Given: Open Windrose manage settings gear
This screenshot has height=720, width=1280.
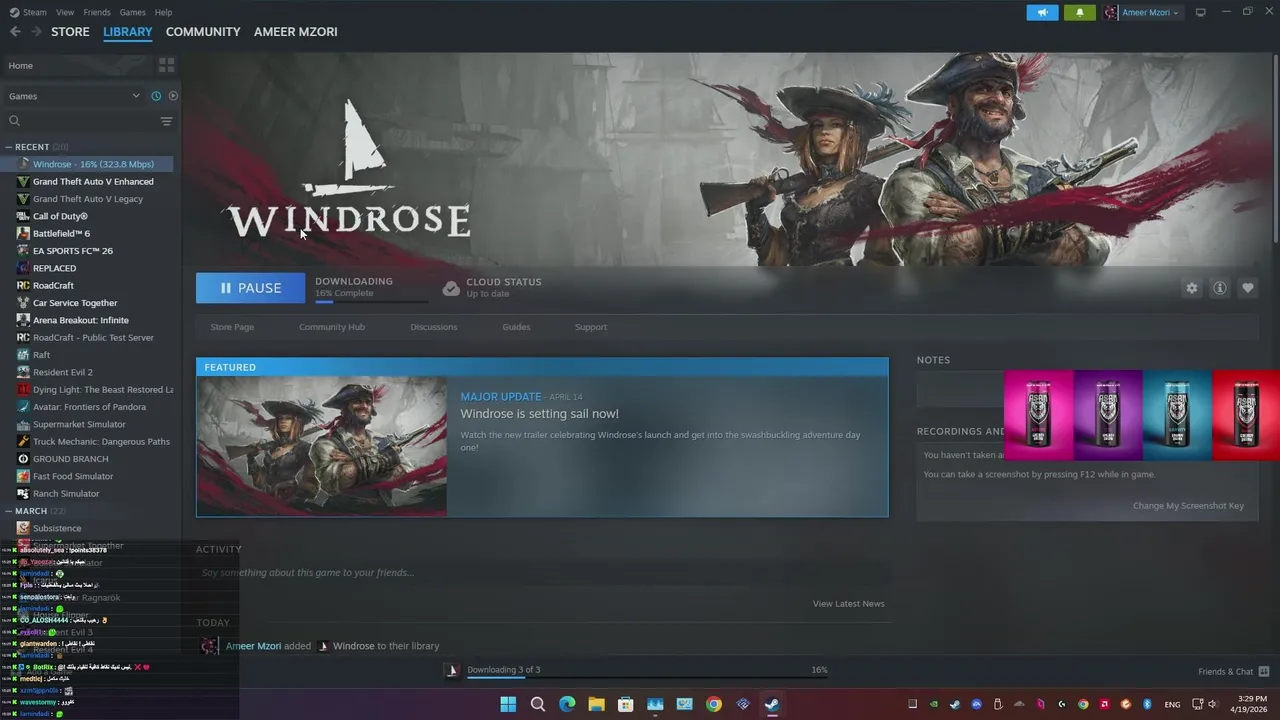Looking at the screenshot, I should (x=1191, y=288).
